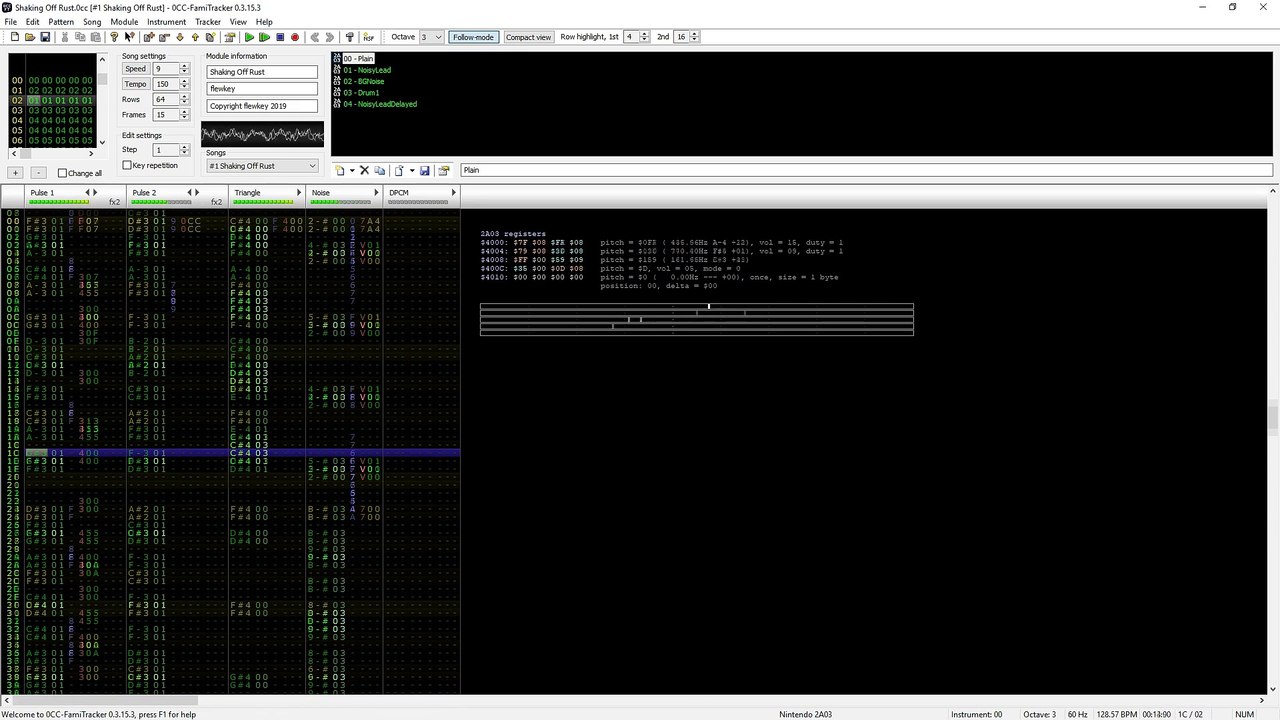Click the frame editor vertical scrollbar
The width and height of the screenshot is (1280, 720).
coord(102,100)
